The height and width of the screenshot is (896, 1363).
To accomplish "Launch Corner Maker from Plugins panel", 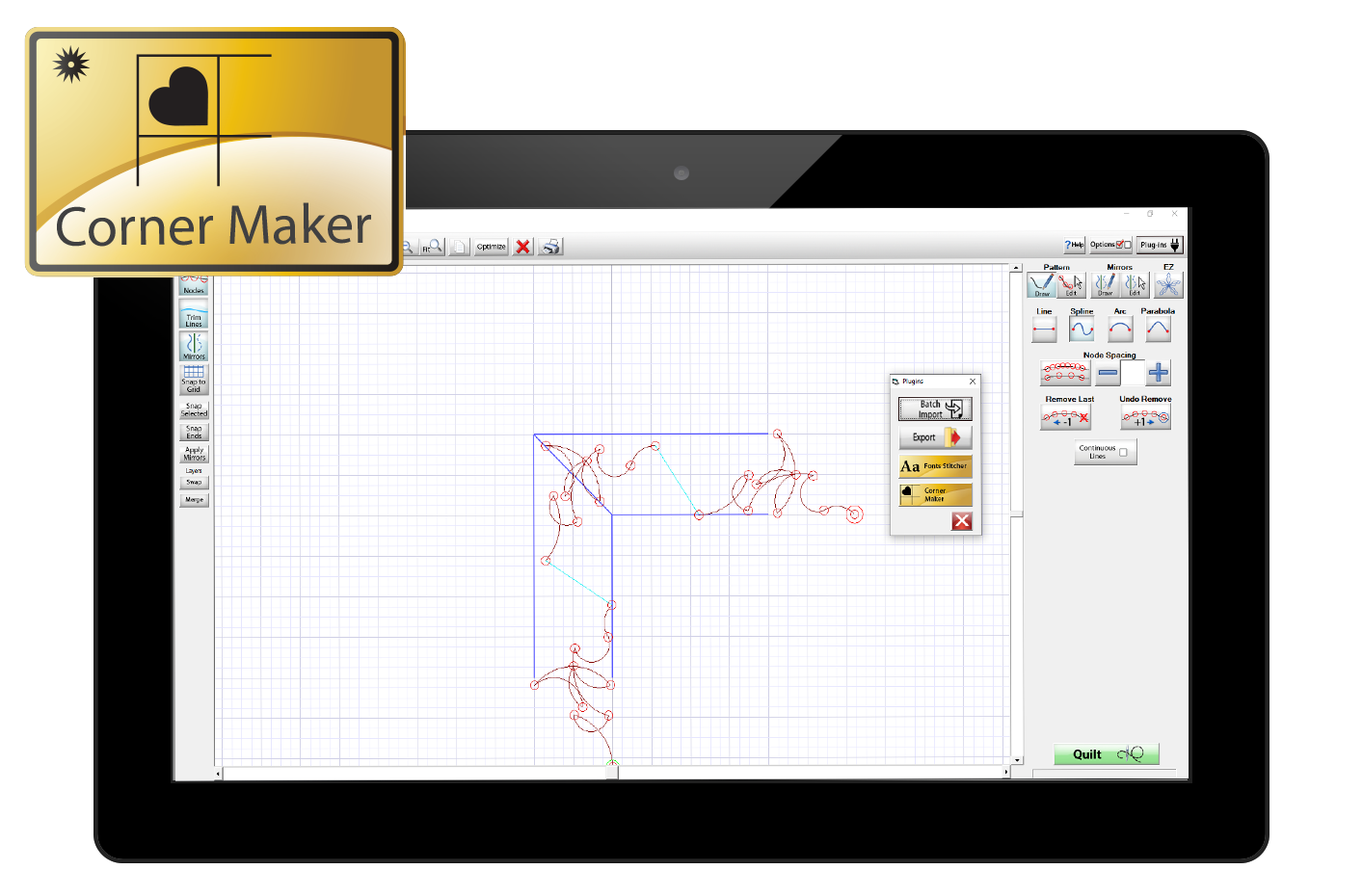I will pos(935,495).
